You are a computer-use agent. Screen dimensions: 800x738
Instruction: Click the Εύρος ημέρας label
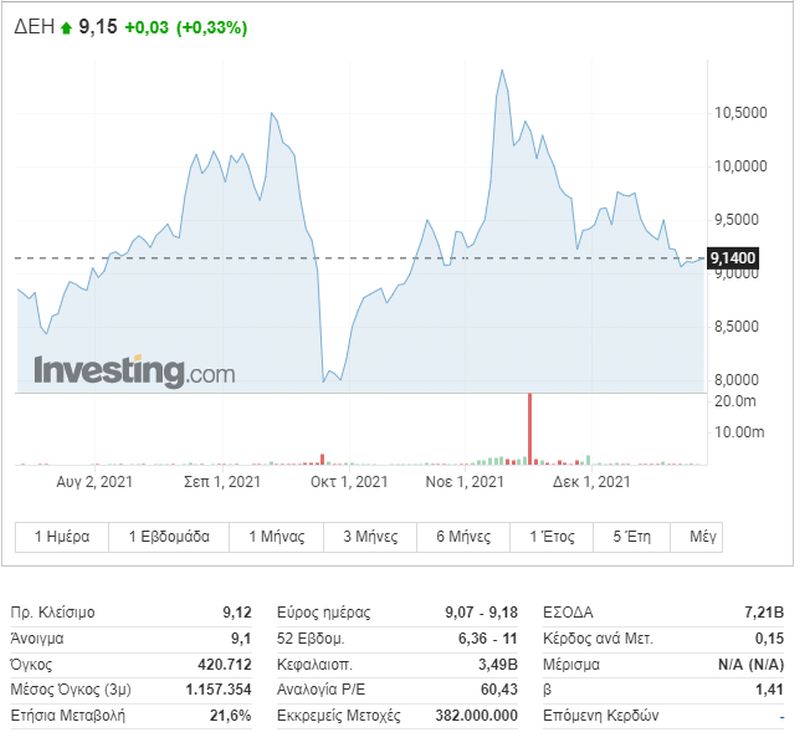pyautogui.click(x=324, y=612)
